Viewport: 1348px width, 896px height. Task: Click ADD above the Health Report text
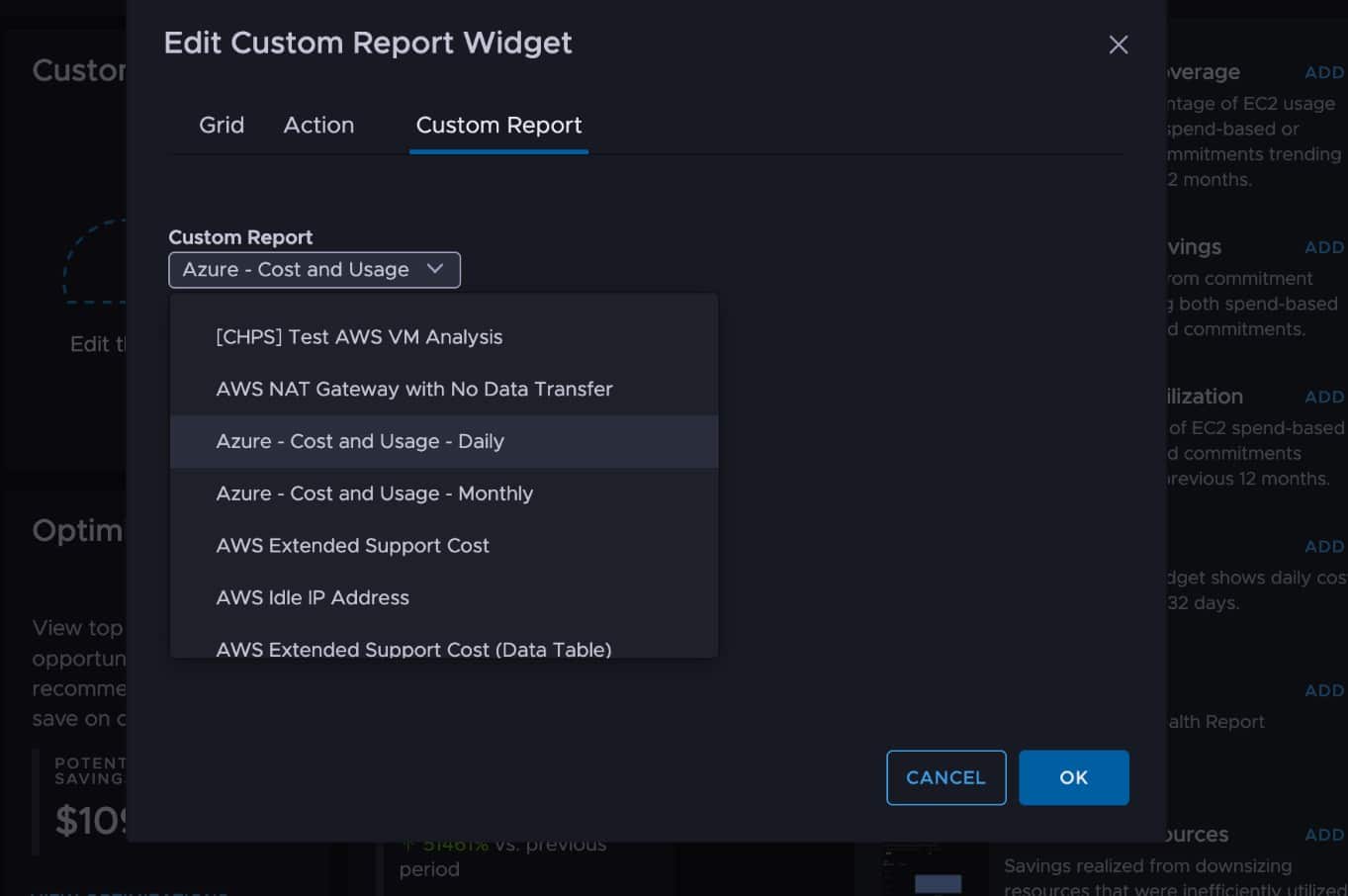pyautogui.click(x=1324, y=690)
